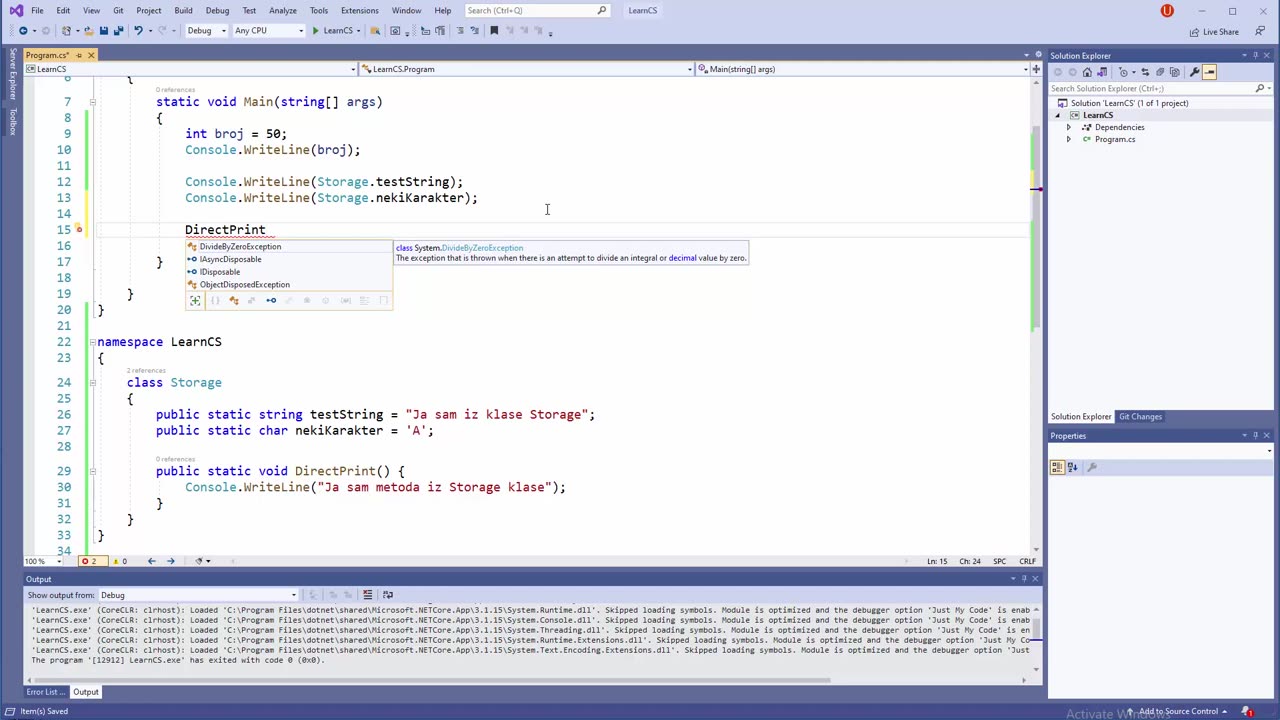This screenshot has height=720, width=1280.
Task: Click Pending Changes Filter clock icon
Action: pyautogui.click(x=1125, y=72)
